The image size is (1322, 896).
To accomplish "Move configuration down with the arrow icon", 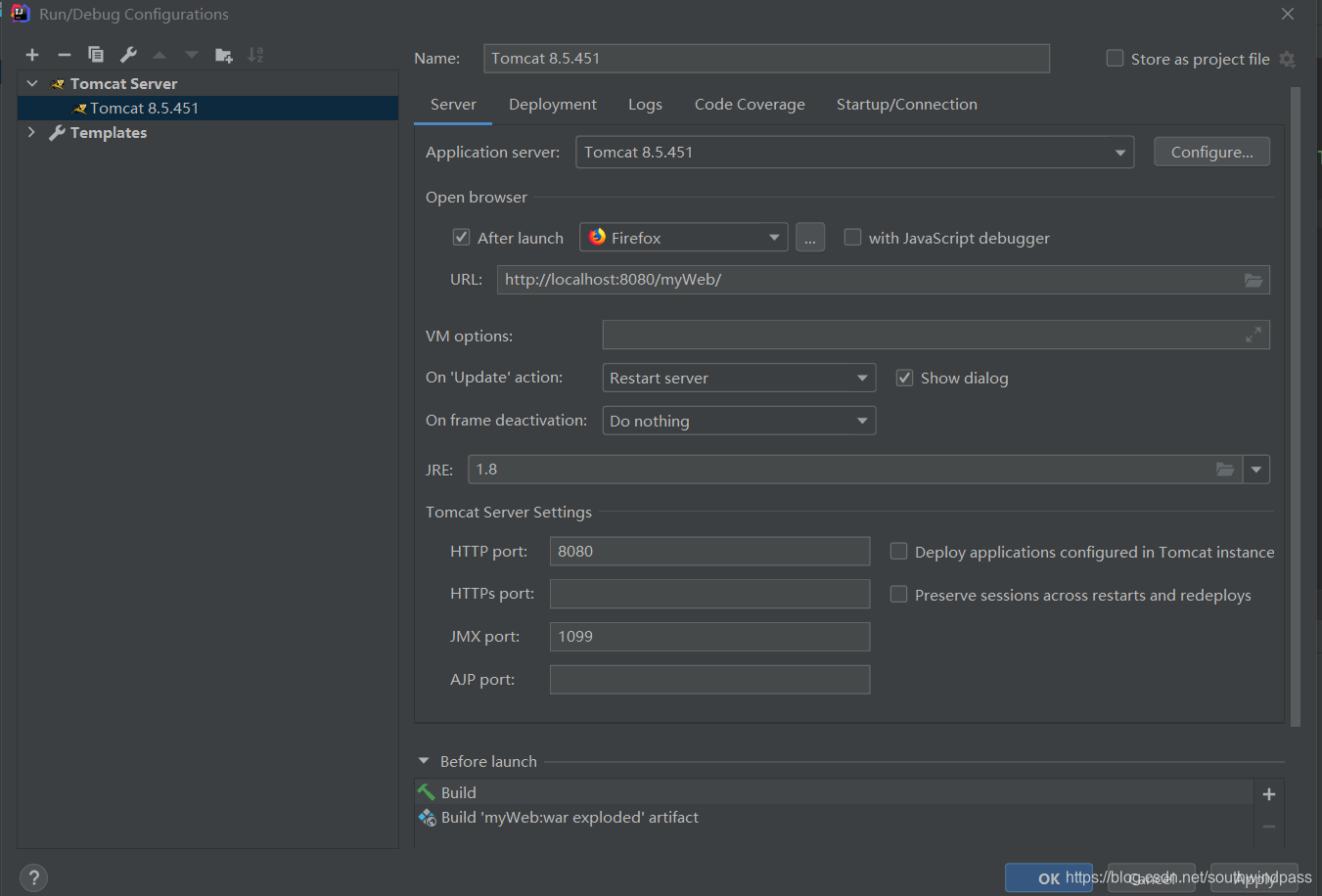I will [192, 55].
